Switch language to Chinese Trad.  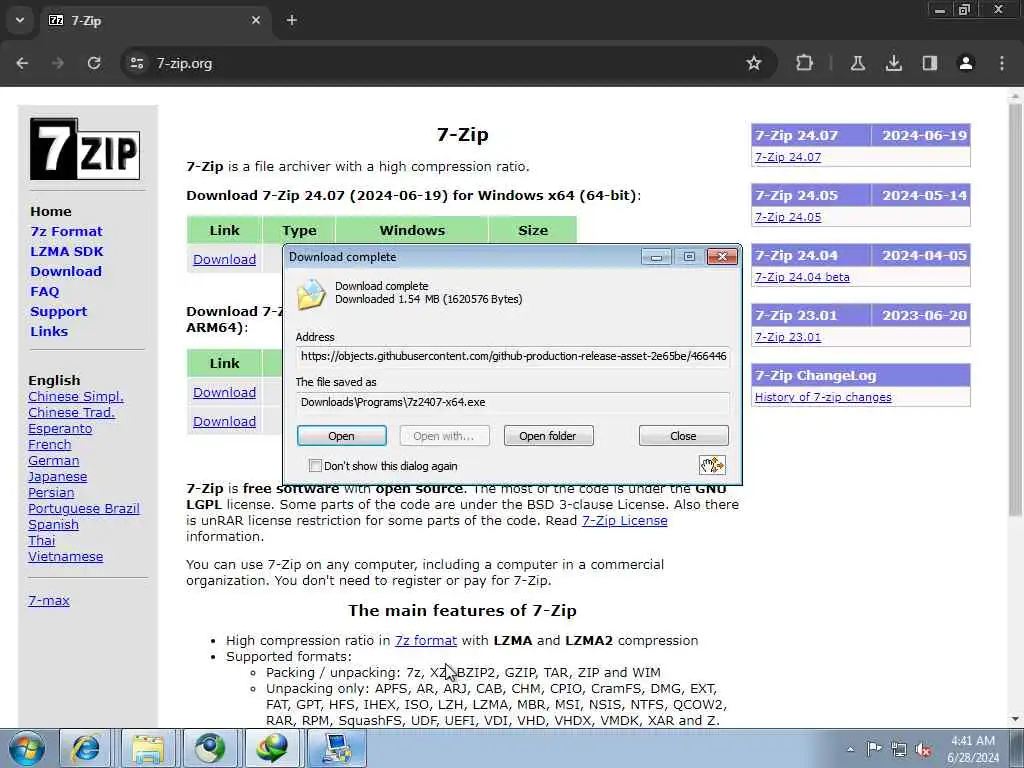[x=71, y=413]
